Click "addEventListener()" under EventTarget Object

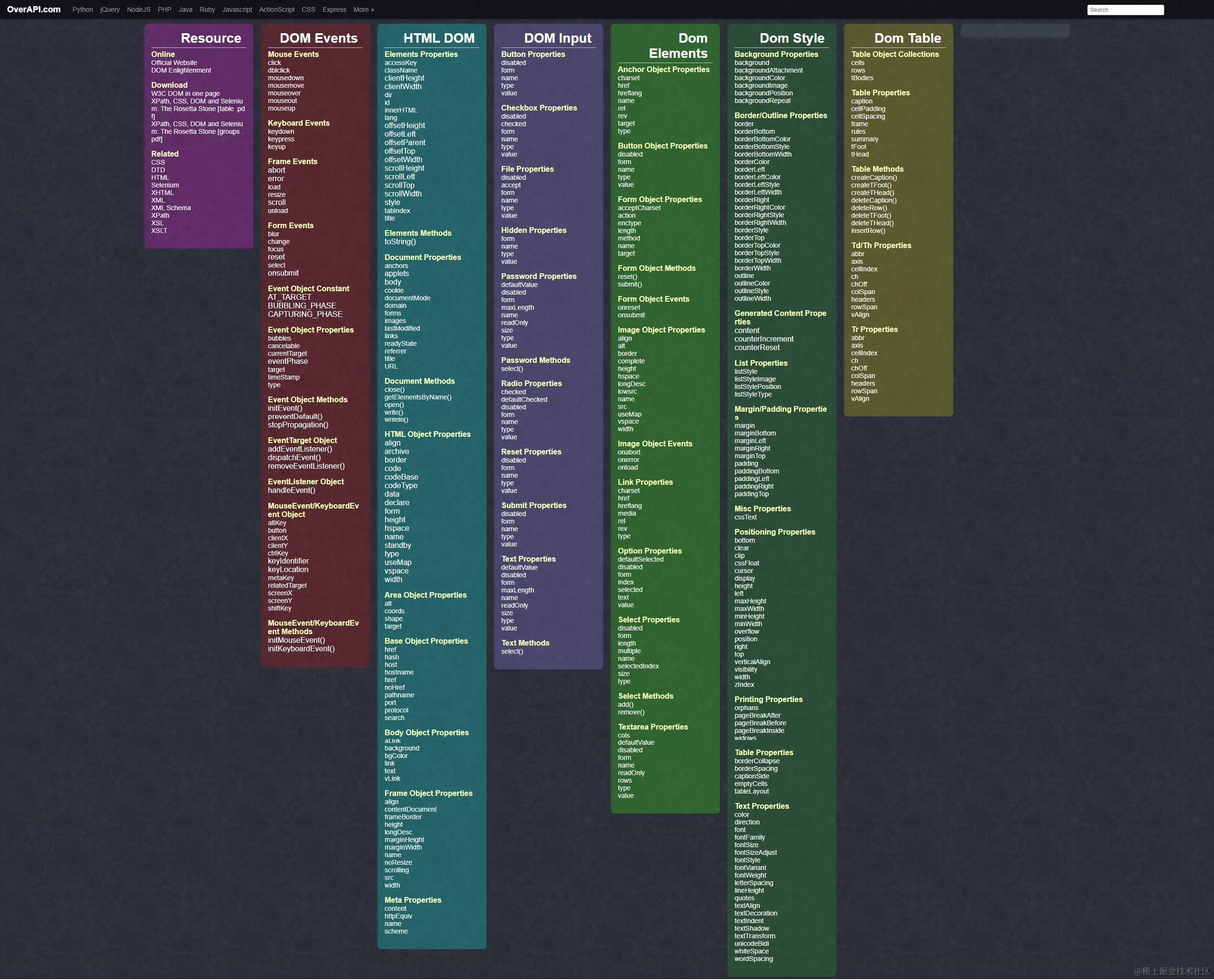coord(299,449)
